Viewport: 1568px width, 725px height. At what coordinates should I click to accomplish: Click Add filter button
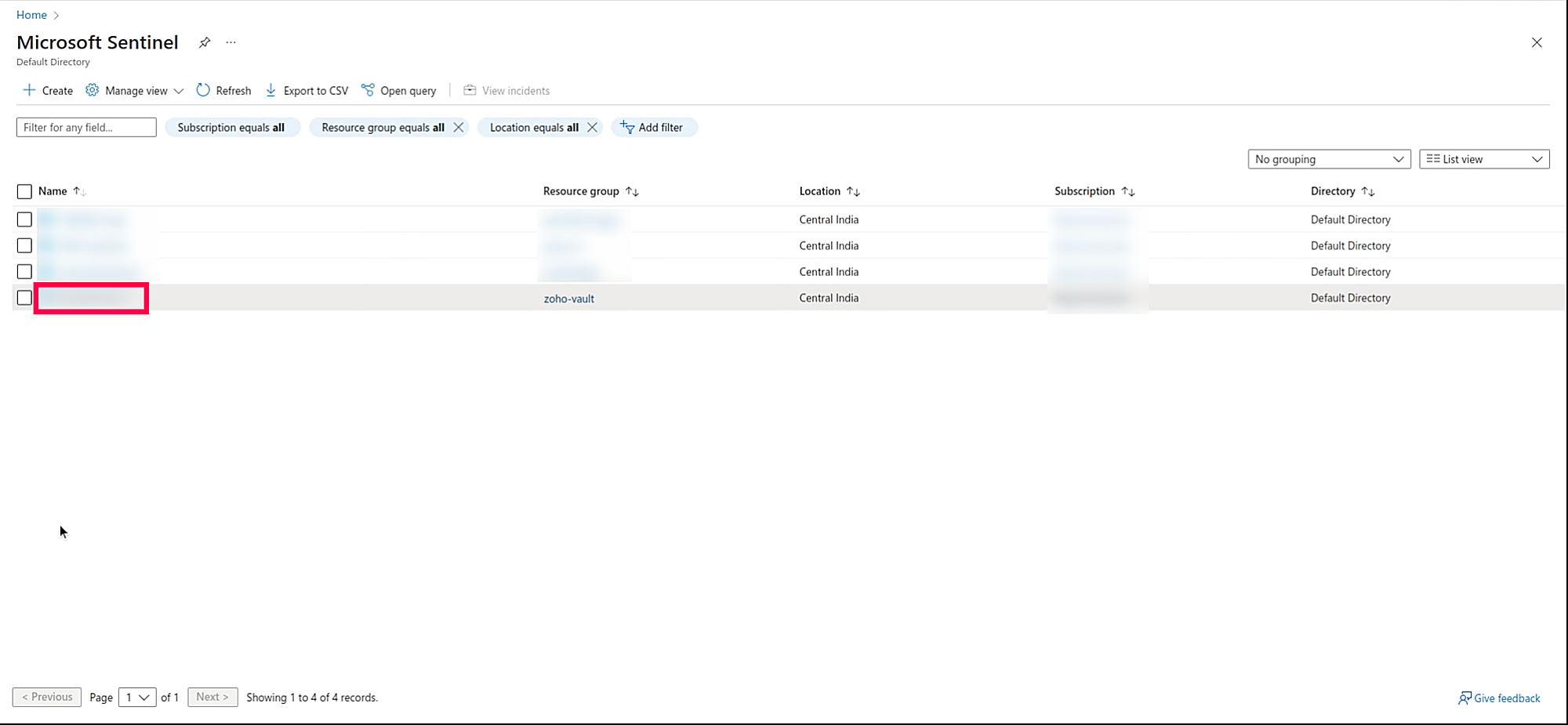pyautogui.click(x=654, y=127)
